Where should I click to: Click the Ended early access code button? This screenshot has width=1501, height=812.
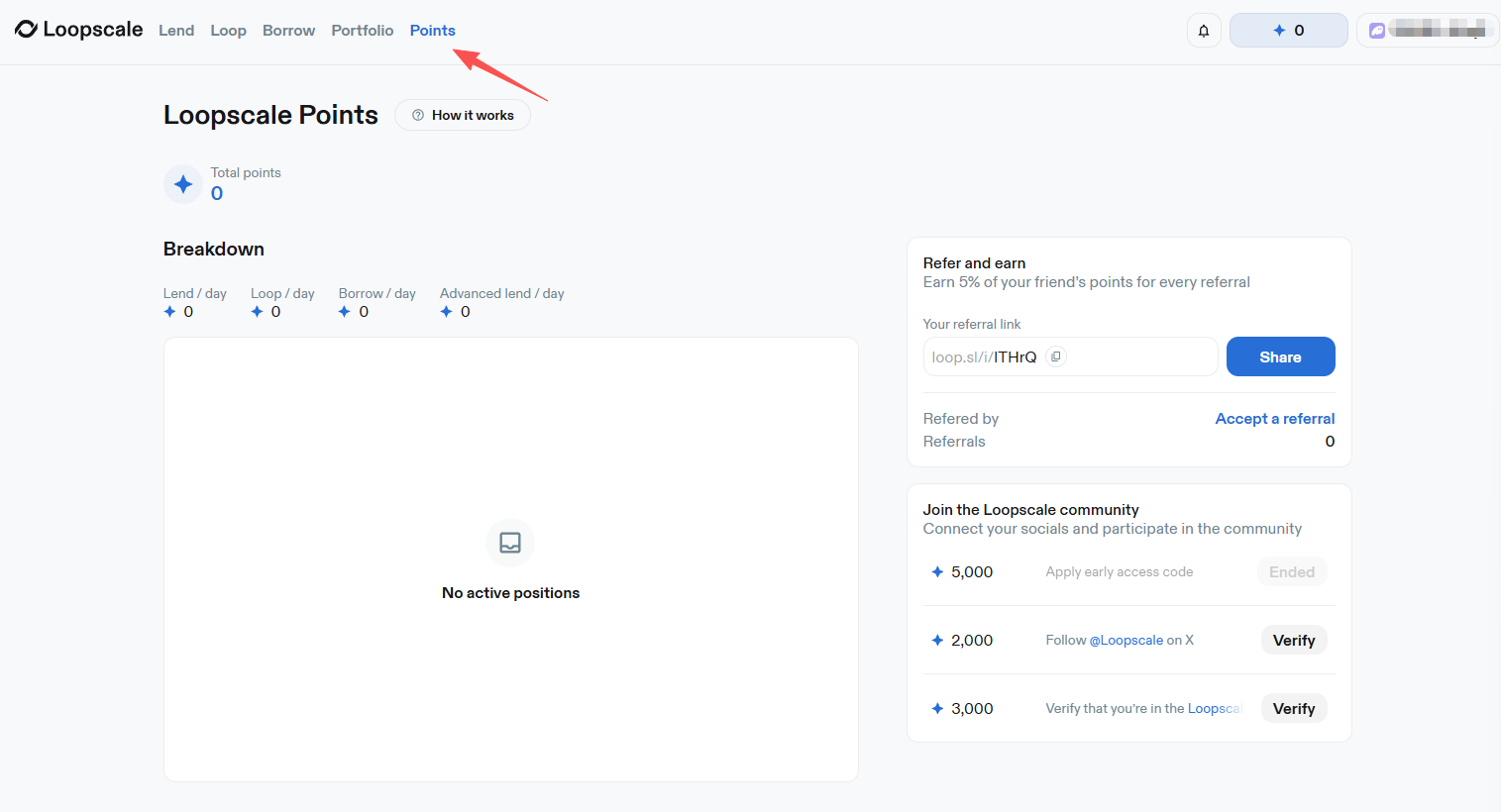(x=1292, y=571)
